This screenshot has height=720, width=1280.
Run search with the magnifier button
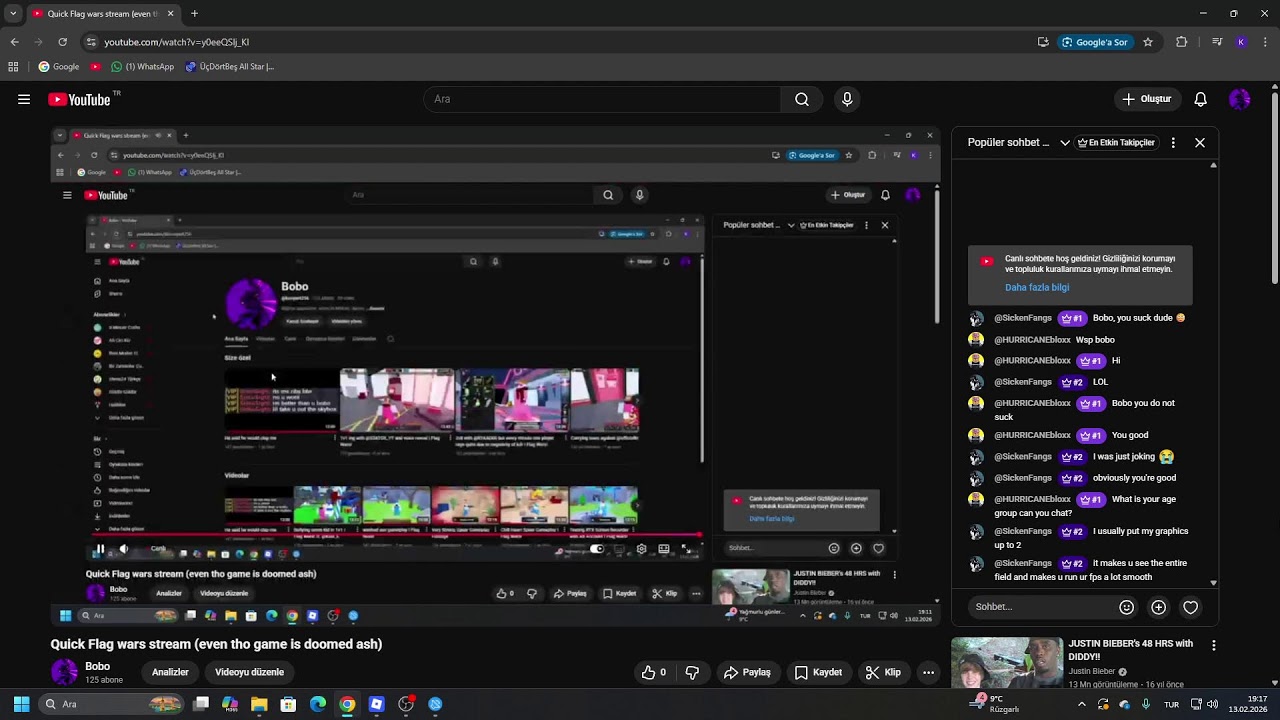(802, 99)
